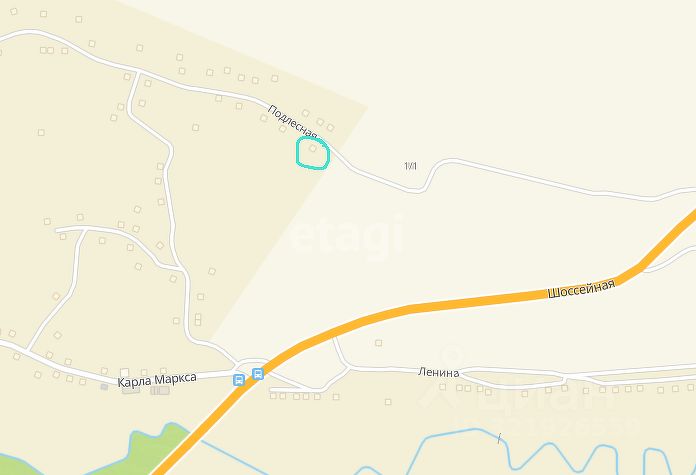Click the right bus stop icon by highway
The width and height of the screenshot is (696, 475).
pyautogui.click(x=258, y=374)
